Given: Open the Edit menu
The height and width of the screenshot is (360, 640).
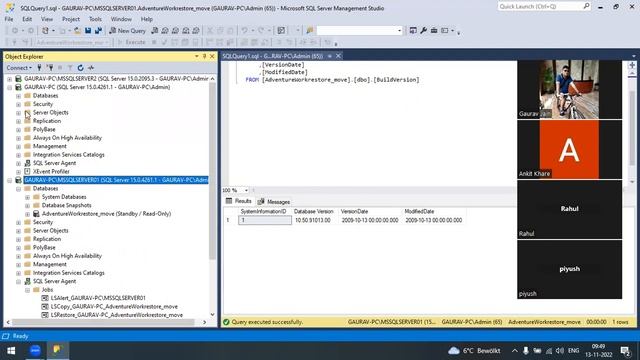Looking at the screenshot, I should (x=27, y=19).
